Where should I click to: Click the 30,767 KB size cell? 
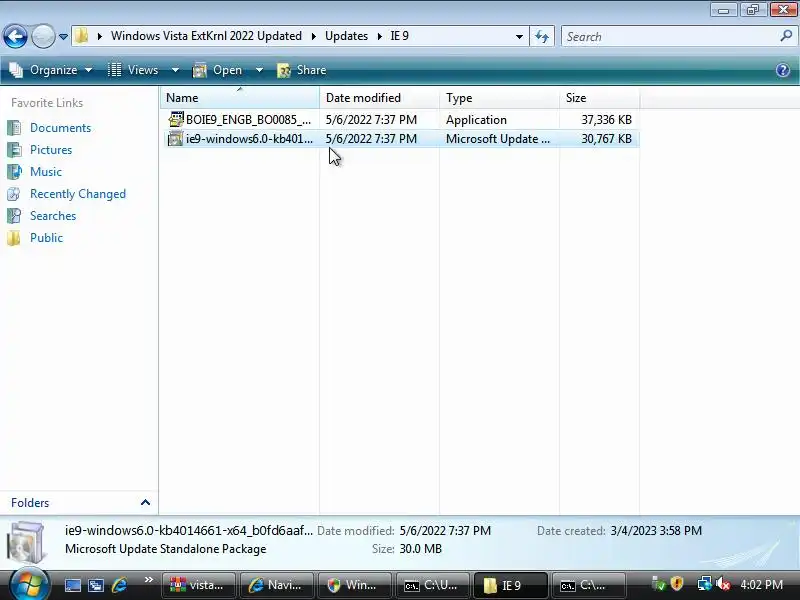(x=607, y=139)
